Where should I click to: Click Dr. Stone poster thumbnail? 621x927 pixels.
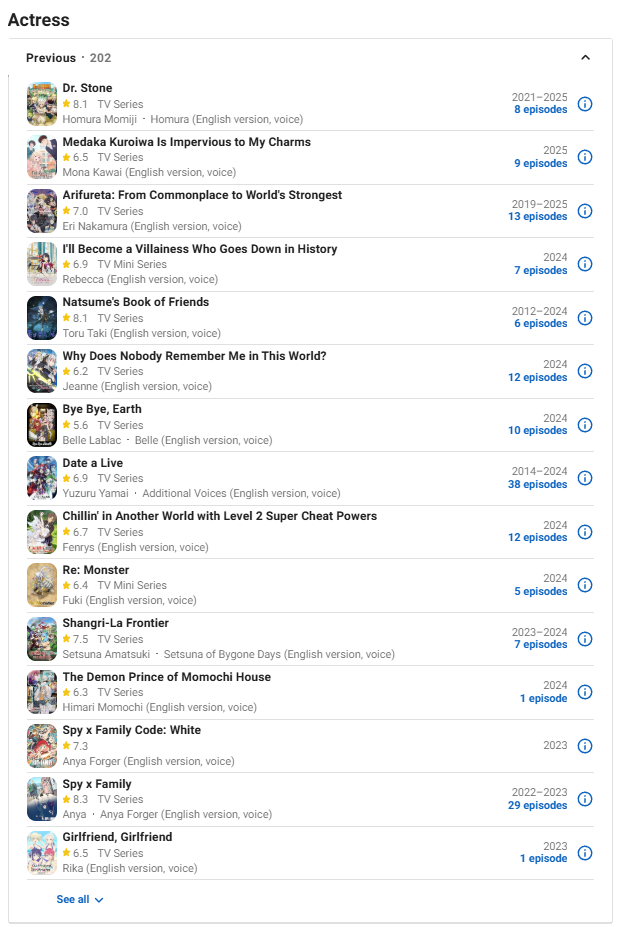42,104
